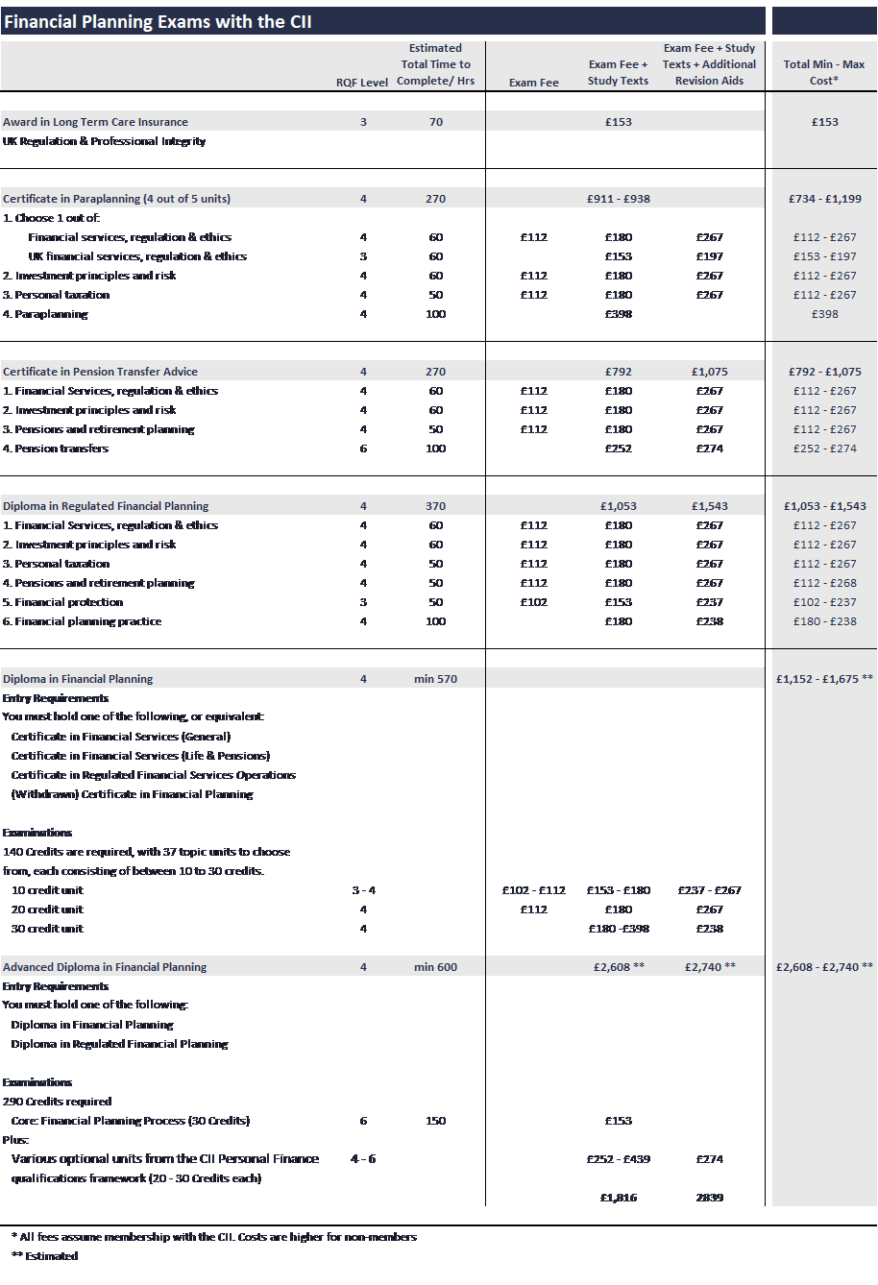
Task: Click the 'min 570' estimated hours cell
Action: point(435,679)
